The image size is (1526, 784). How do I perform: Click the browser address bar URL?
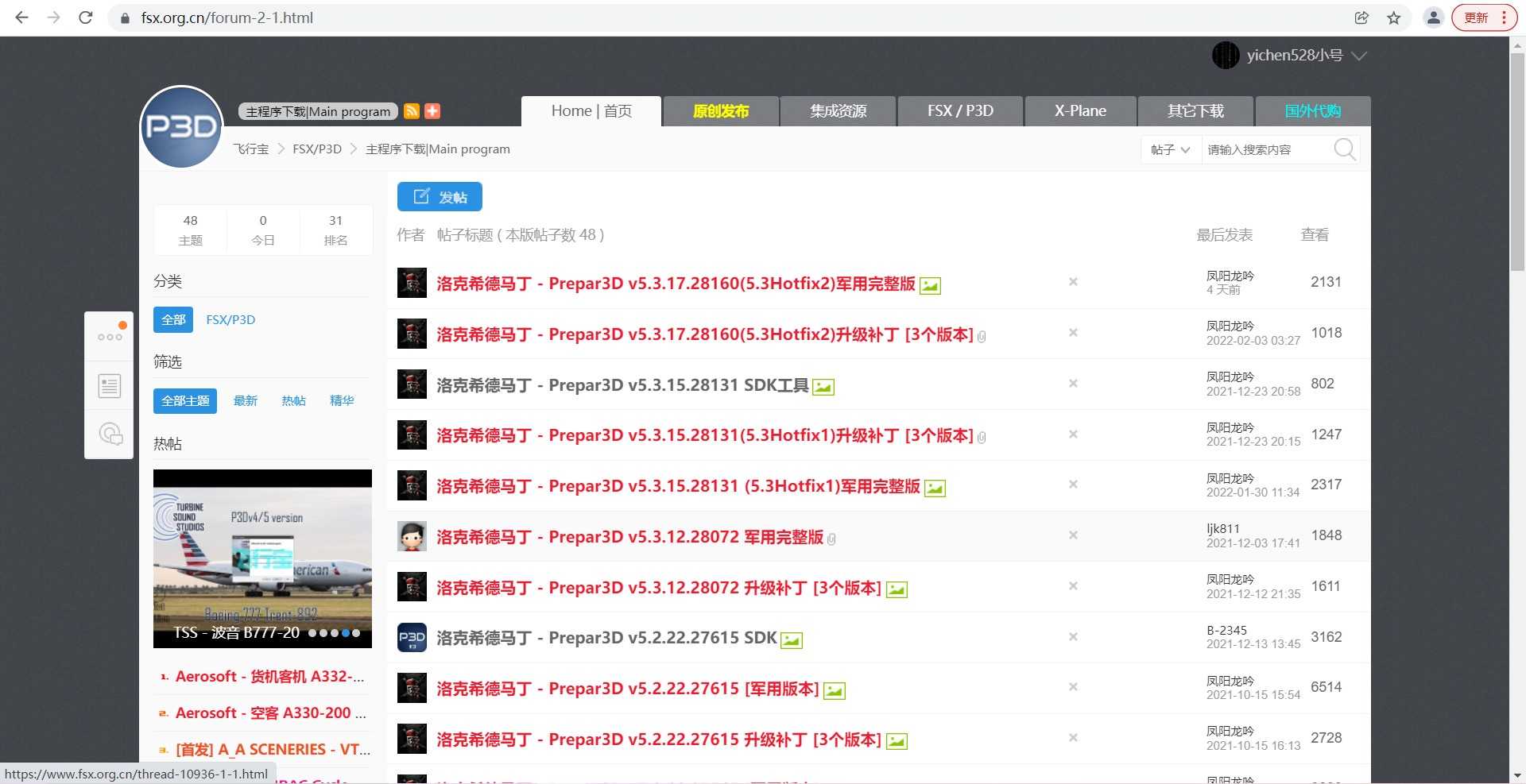[x=227, y=17]
